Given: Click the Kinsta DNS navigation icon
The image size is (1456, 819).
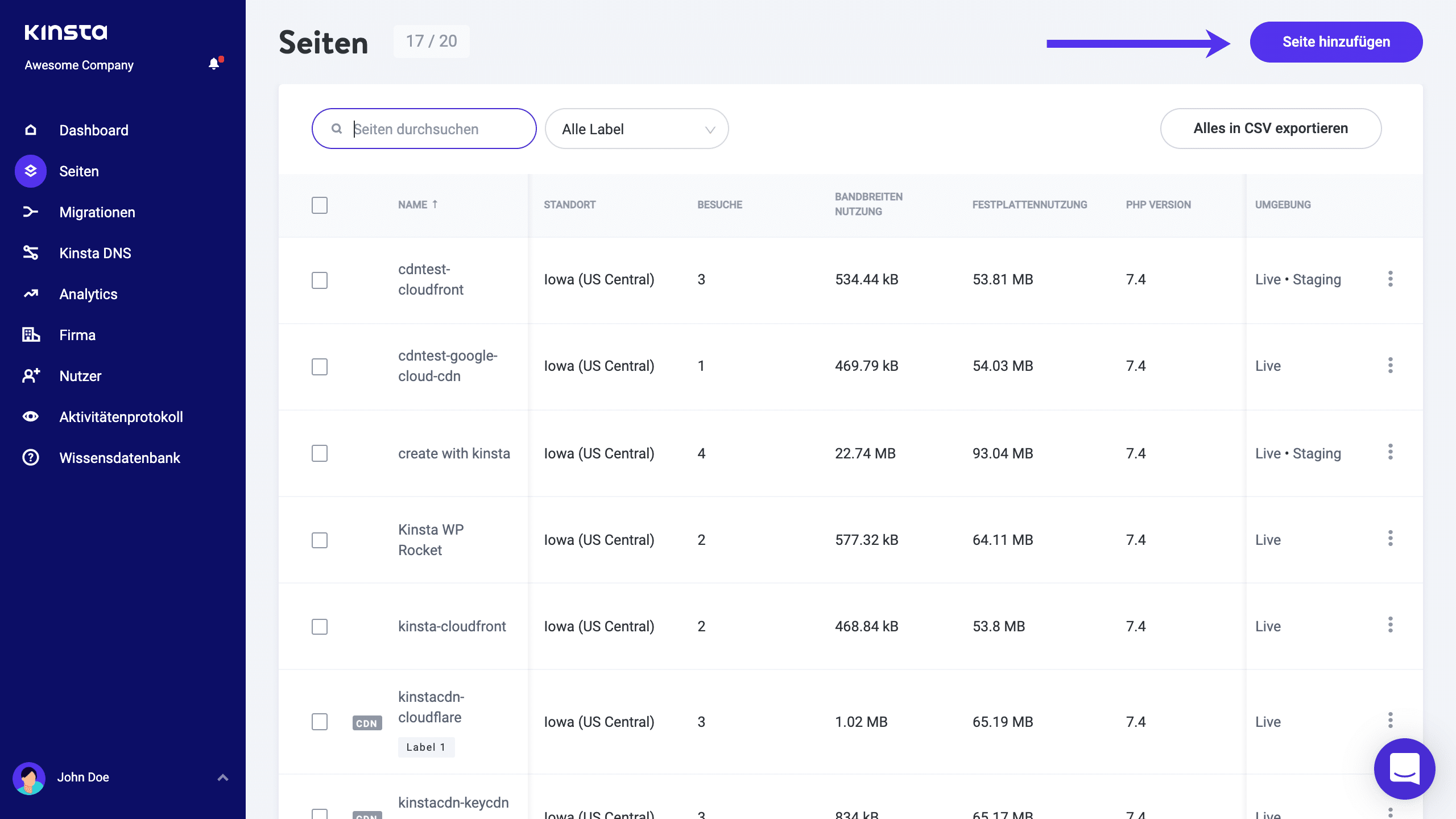Looking at the screenshot, I should (31, 253).
